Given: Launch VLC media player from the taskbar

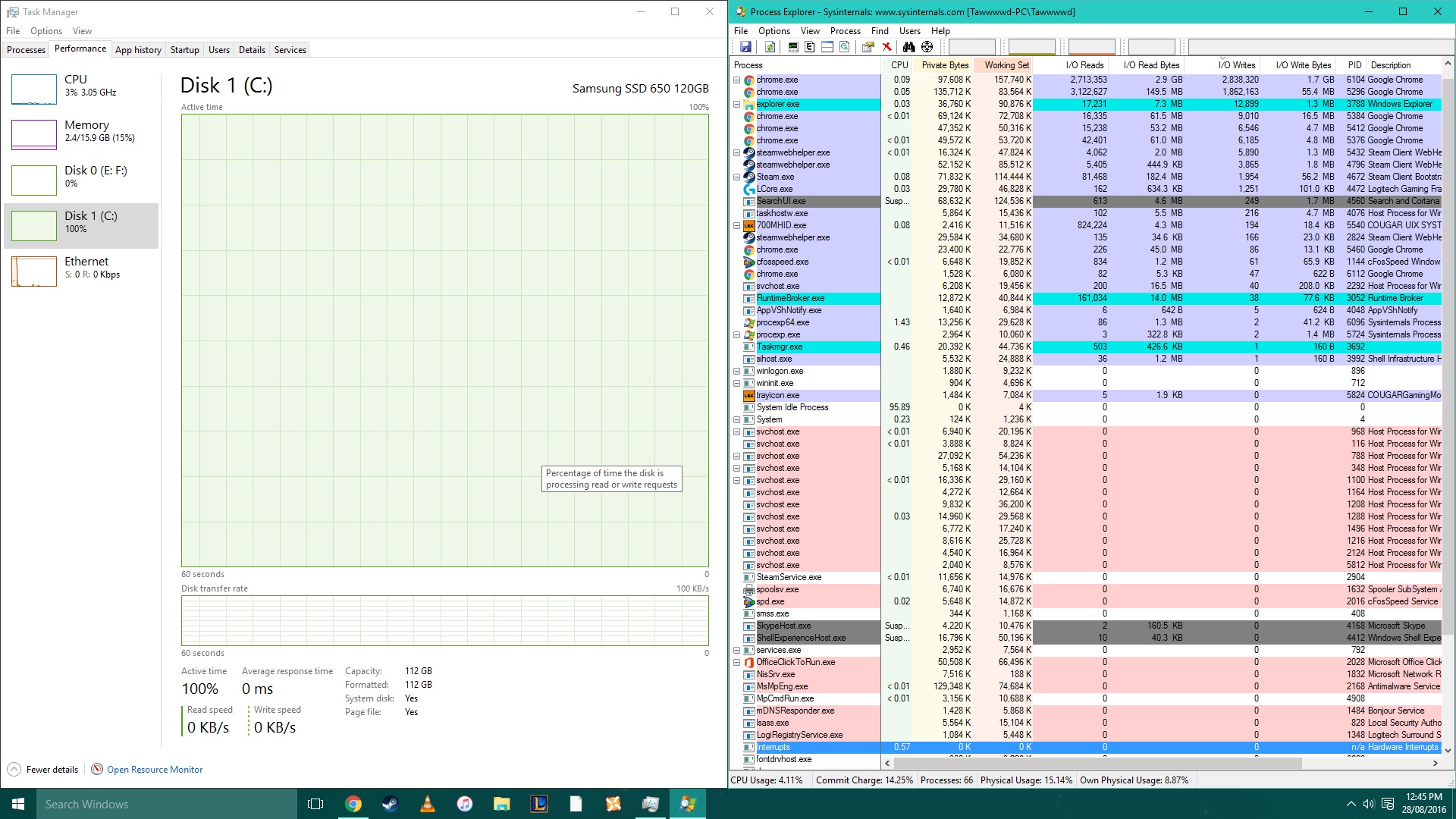Looking at the screenshot, I should [x=428, y=804].
